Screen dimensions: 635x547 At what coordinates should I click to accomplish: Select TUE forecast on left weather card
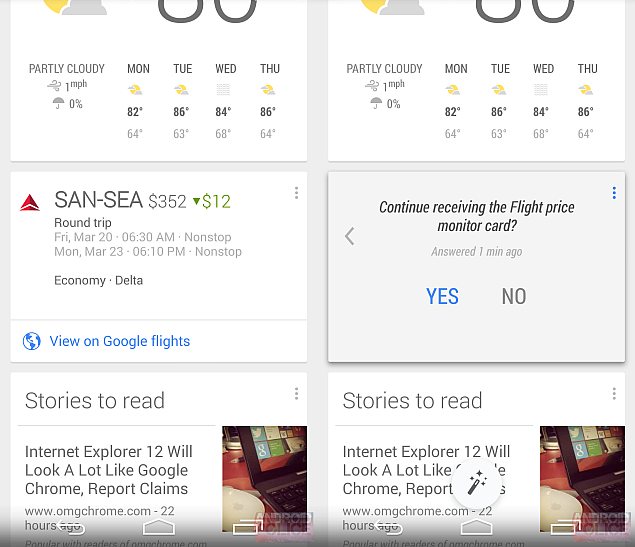click(x=182, y=101)
